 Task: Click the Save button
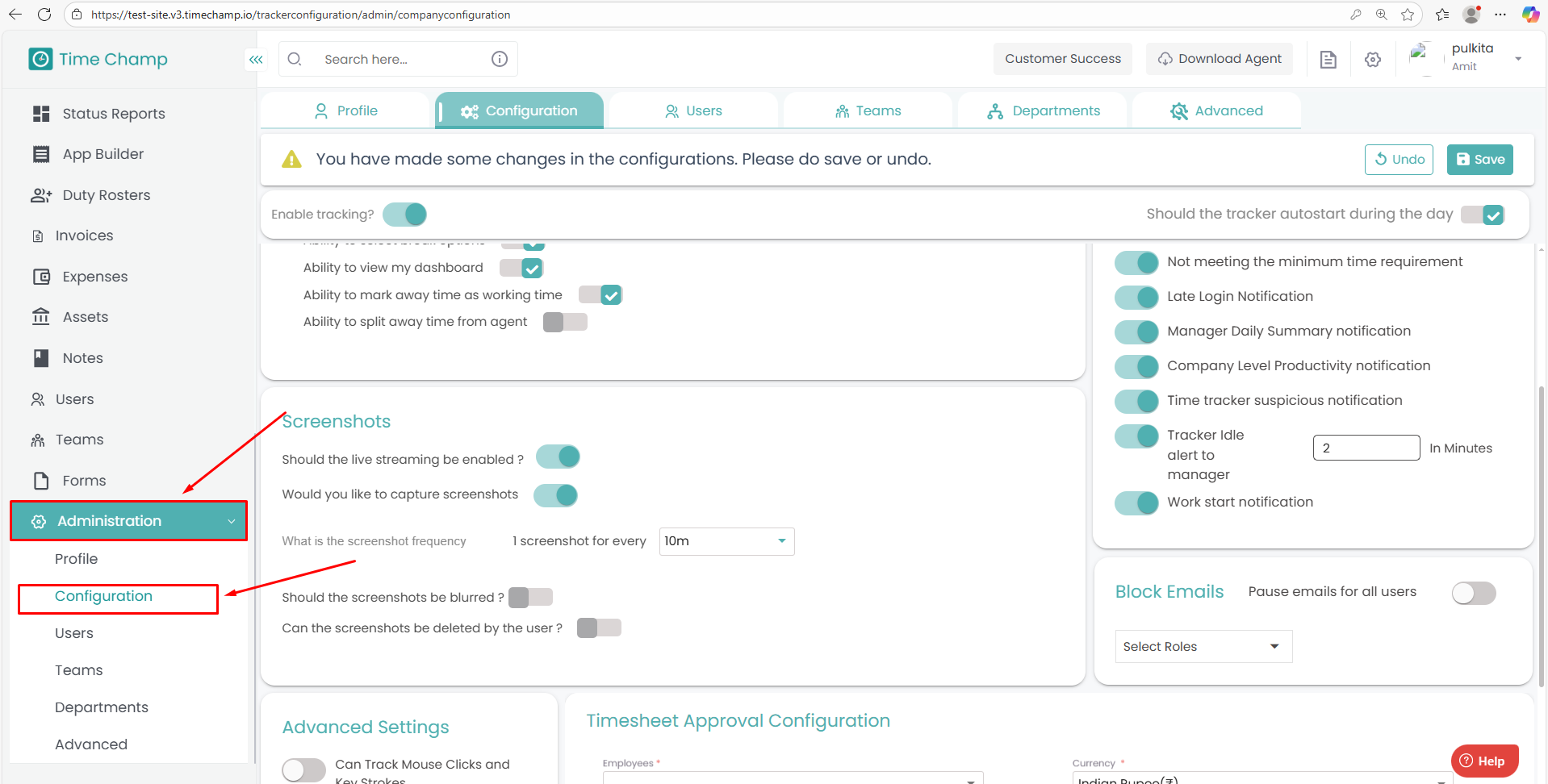point(1479,160)
